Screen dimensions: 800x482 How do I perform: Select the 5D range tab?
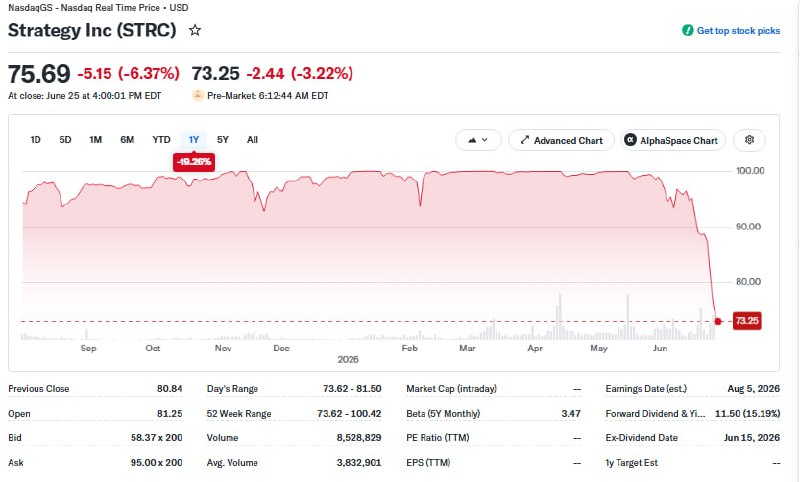(x=65, y=140)
